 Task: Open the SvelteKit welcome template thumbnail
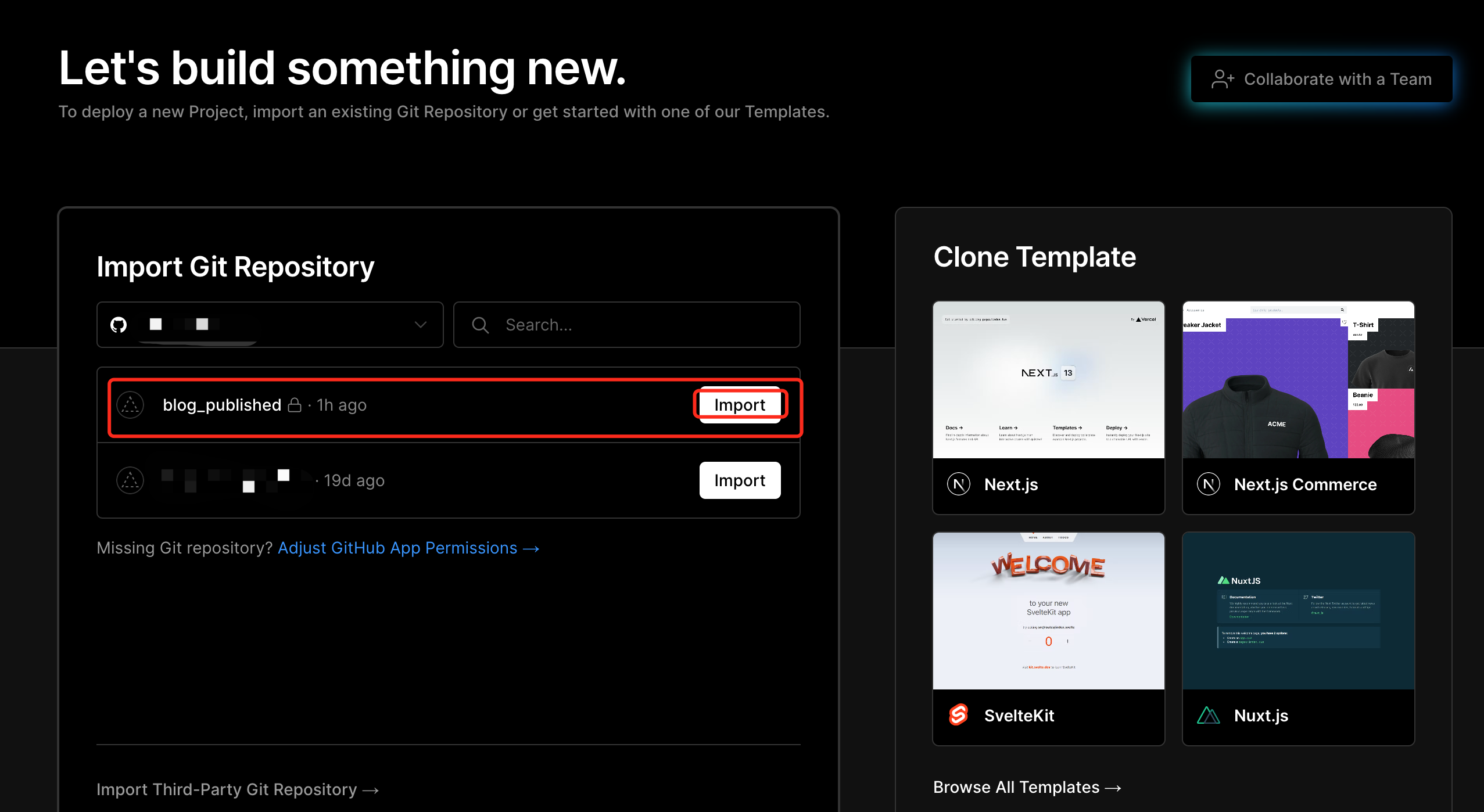tap(1048, 611)
